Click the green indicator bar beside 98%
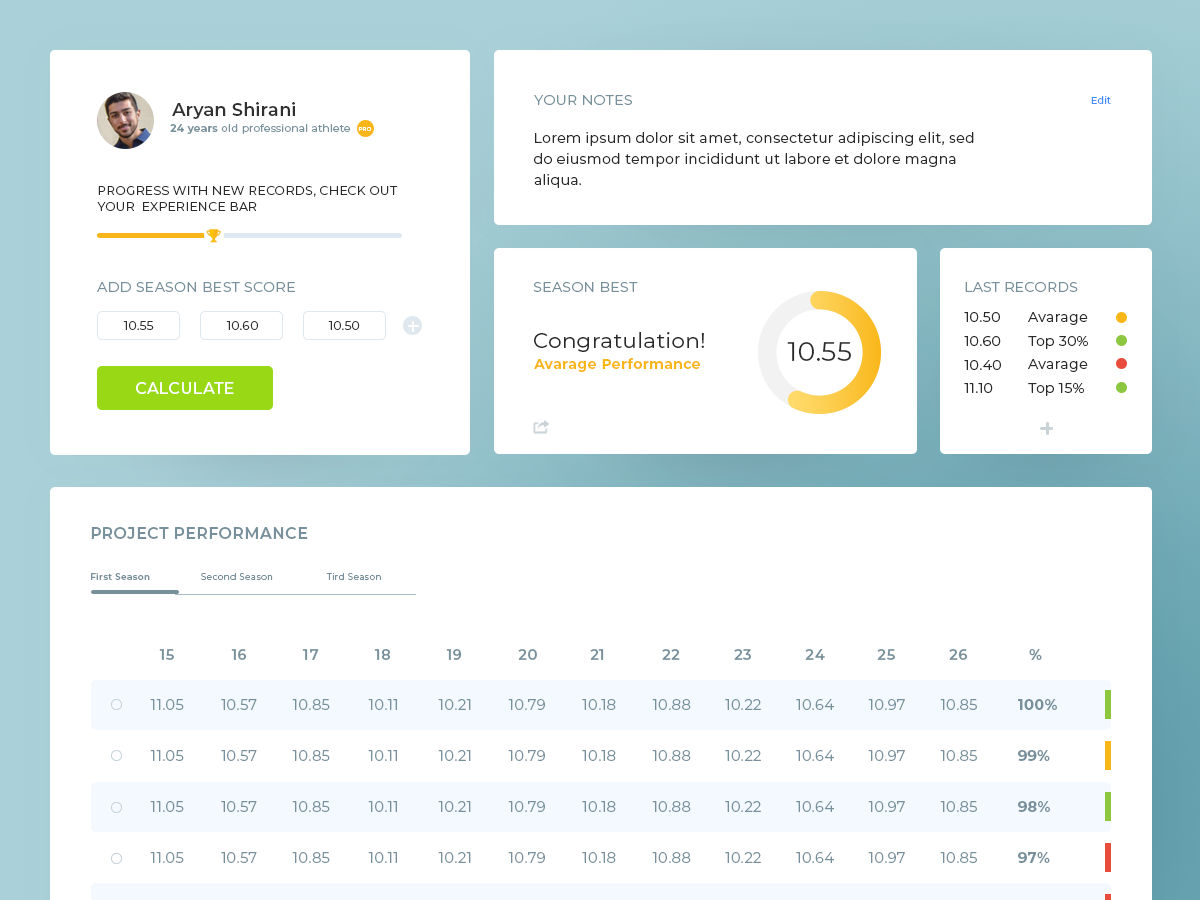Screen dimensions: 1200x900 [1107, 806]
